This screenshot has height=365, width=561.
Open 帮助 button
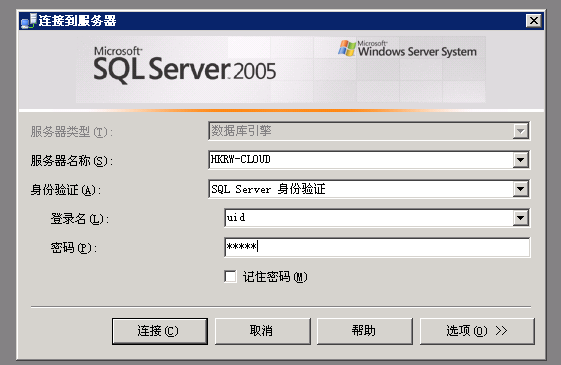click(x=365, y=331)
